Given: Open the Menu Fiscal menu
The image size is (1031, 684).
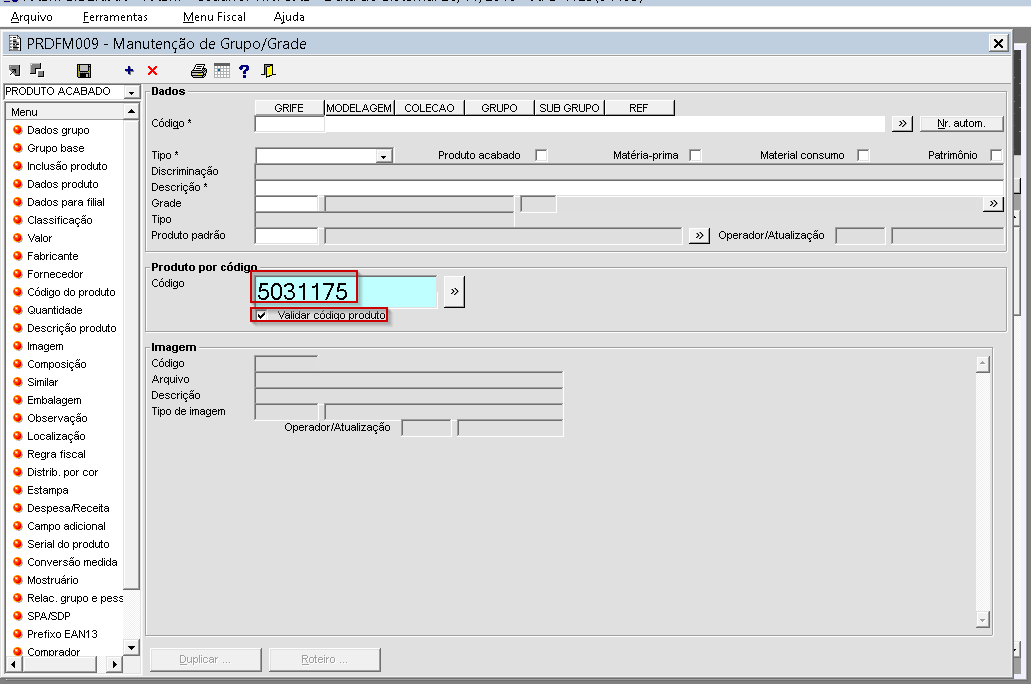Looking at the screenshot, I should pos(214,16).
